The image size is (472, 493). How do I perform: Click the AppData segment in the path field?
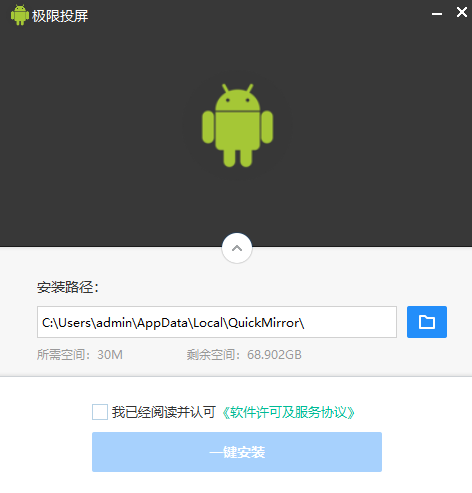click(x=162, y=323)
